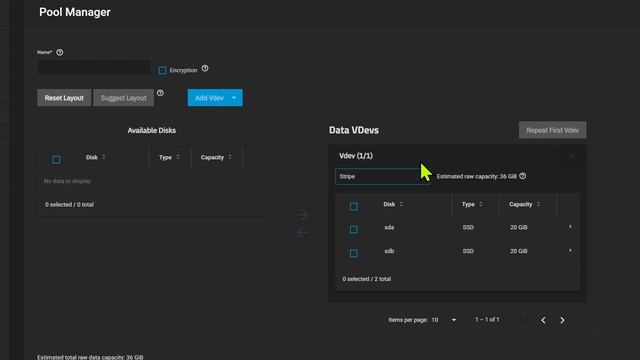
Task: Click the sda disk name
Action: [x=389, y=227]
